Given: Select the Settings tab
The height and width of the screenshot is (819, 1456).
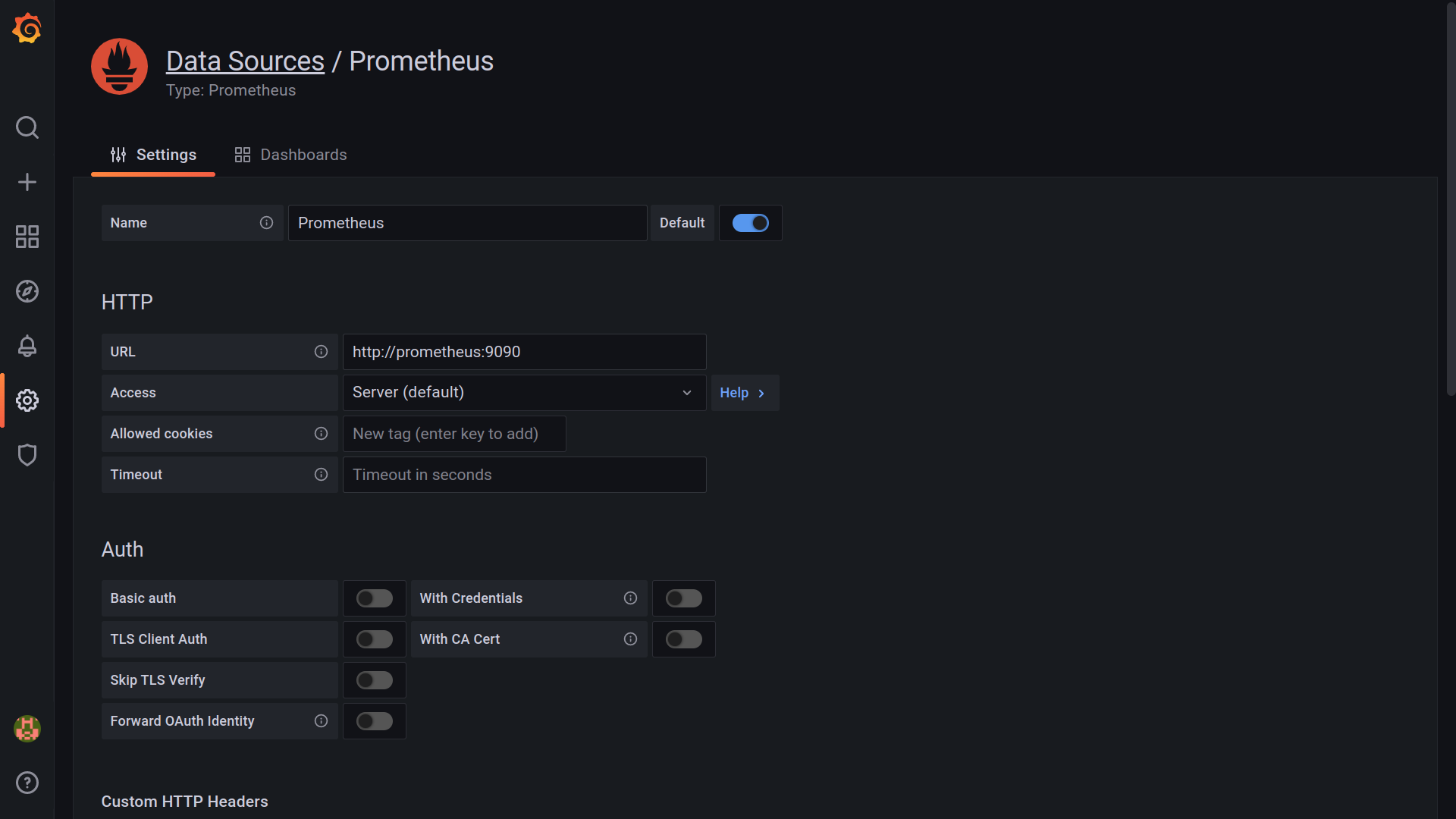Looking at the screenshot, I should click(153, 155).
